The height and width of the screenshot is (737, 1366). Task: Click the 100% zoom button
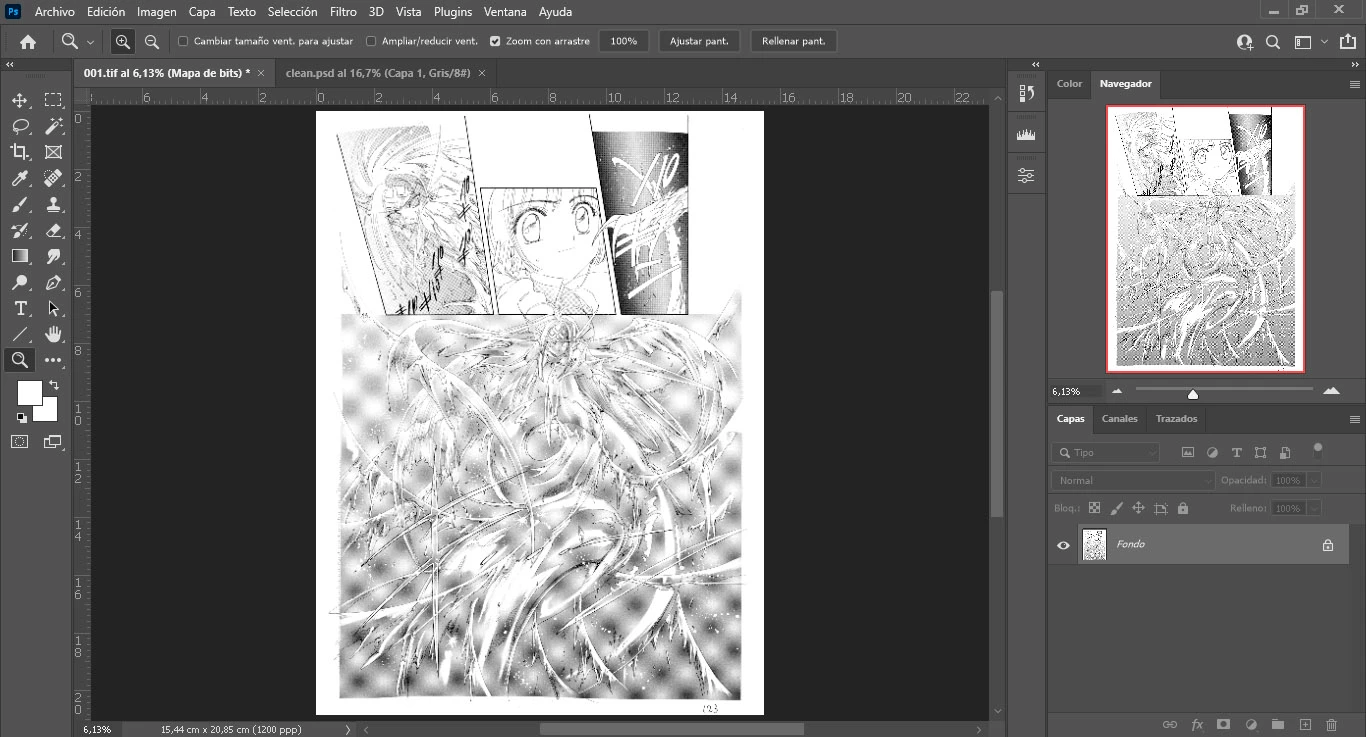[624, 42]
